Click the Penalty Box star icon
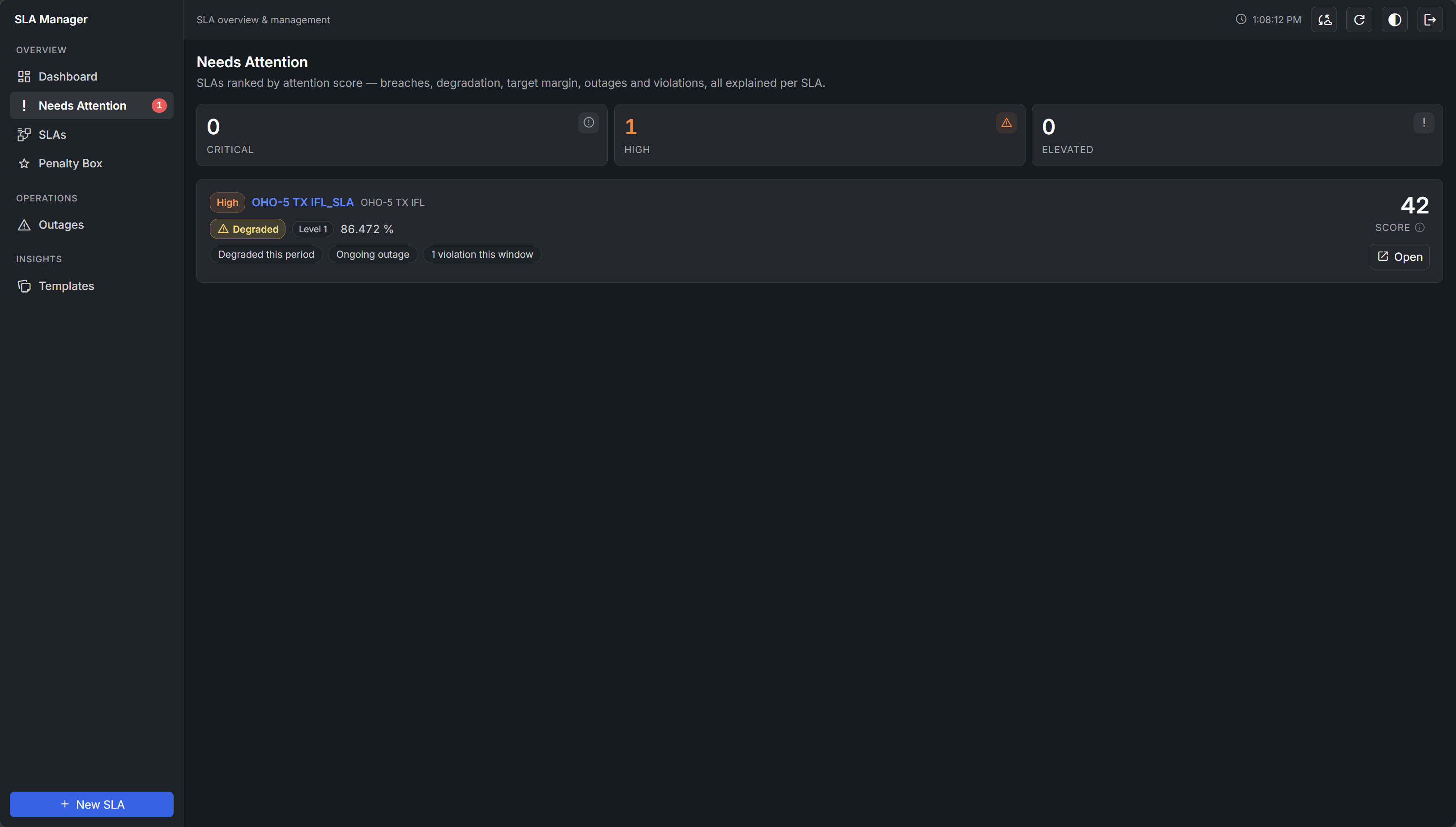 [x=24, y=164]
